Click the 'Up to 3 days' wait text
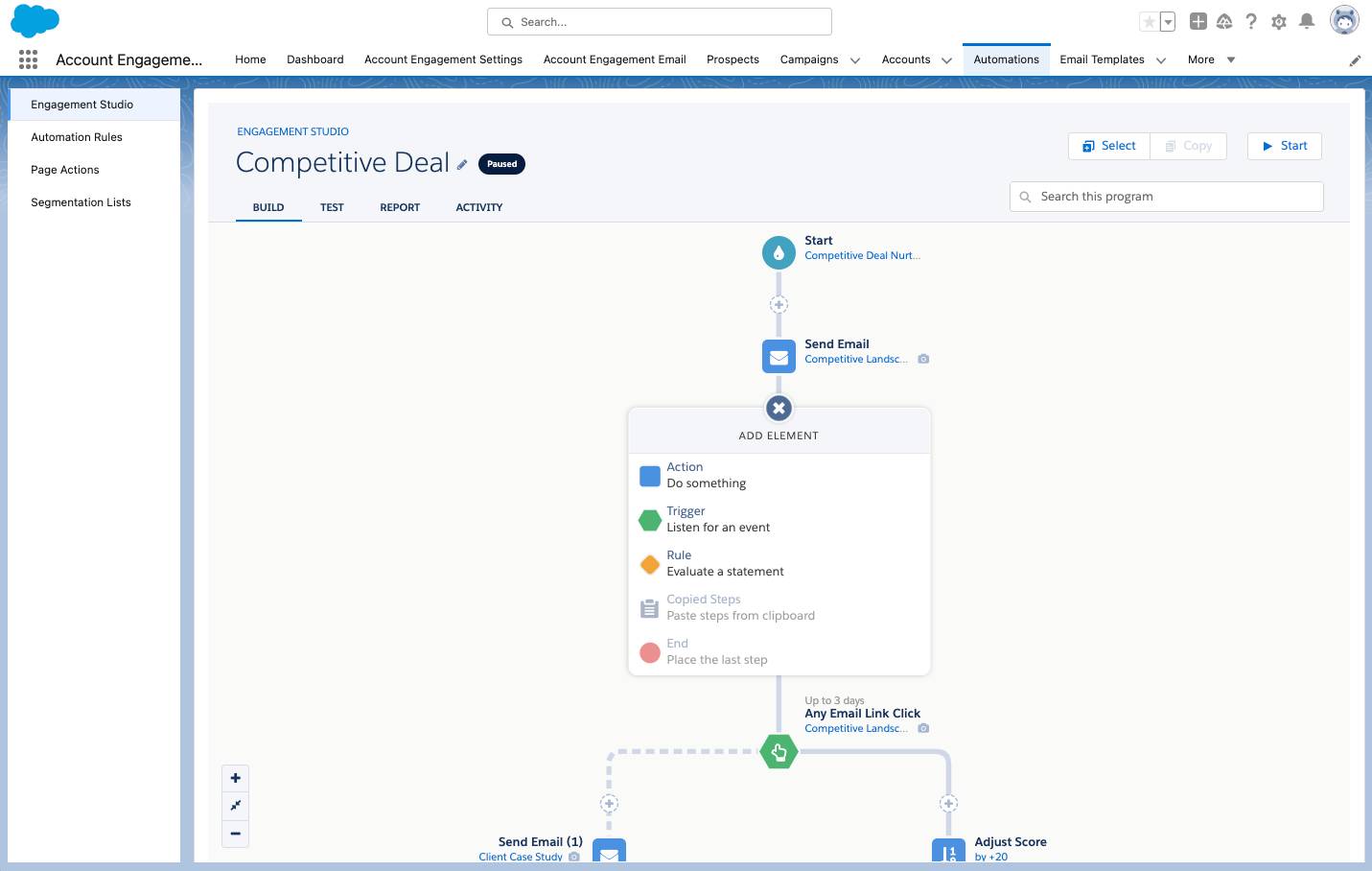The image size is (1372, 871). click(x=834, y=700)
